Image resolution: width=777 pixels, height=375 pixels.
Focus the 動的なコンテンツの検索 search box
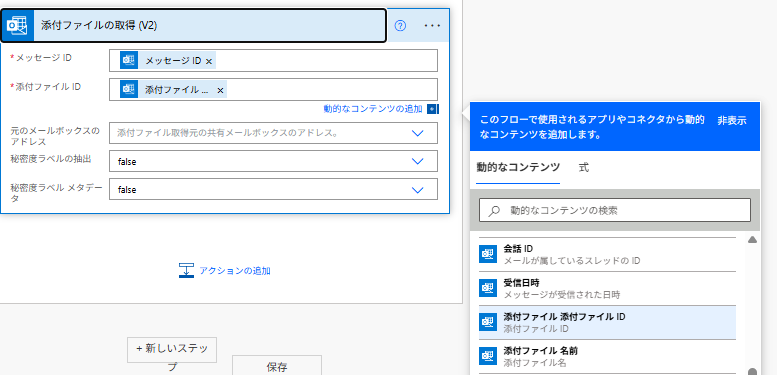615,210
